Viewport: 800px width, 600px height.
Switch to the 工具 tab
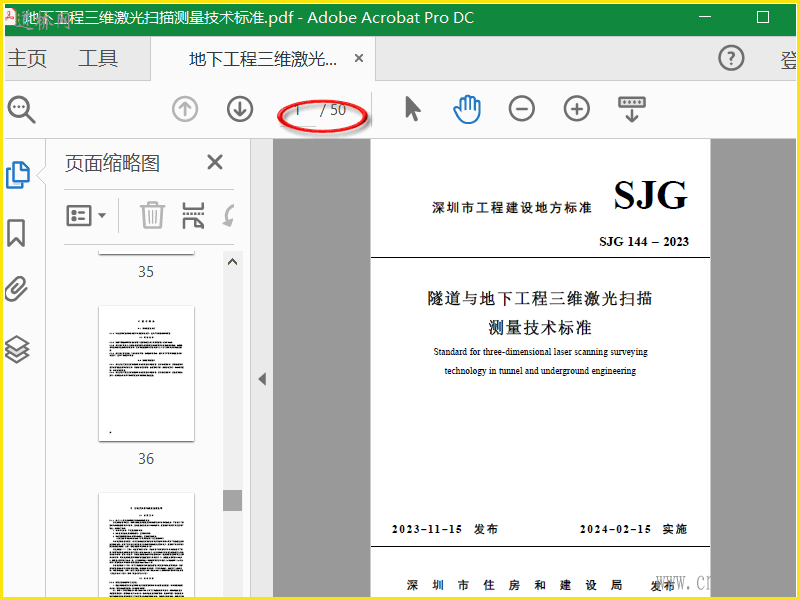point(98,58)
